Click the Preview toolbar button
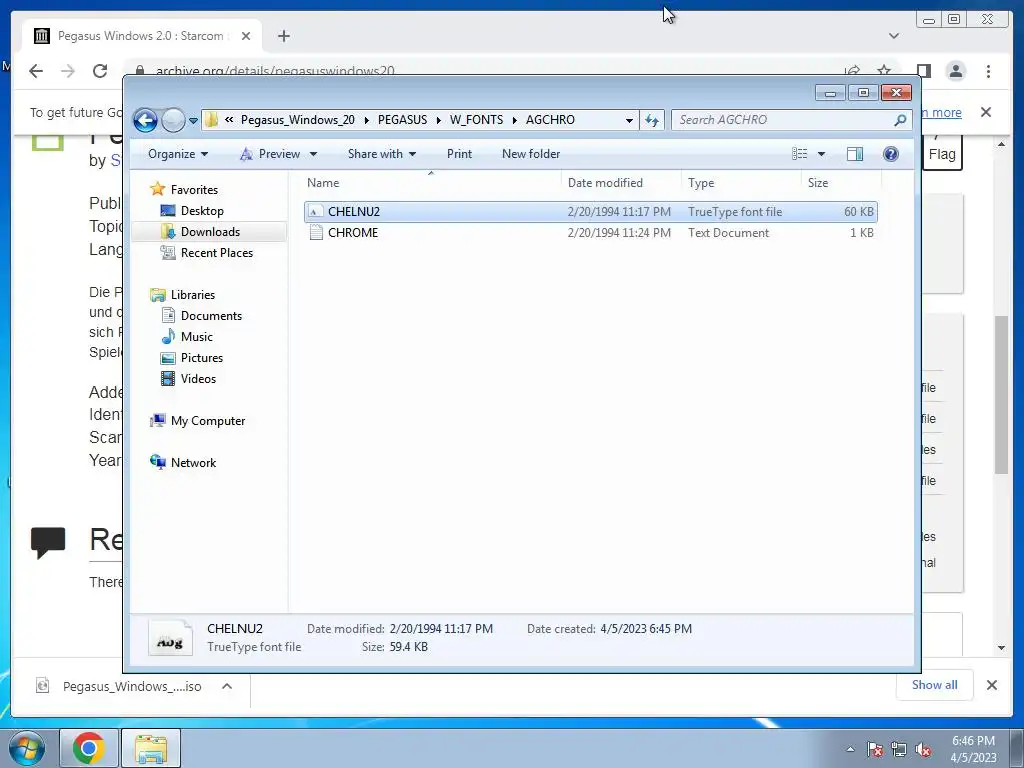 [270, 154]
